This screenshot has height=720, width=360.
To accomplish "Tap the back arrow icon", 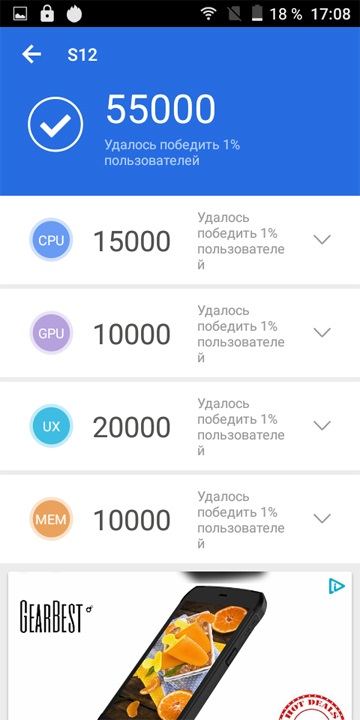I will tap(31, 55).
